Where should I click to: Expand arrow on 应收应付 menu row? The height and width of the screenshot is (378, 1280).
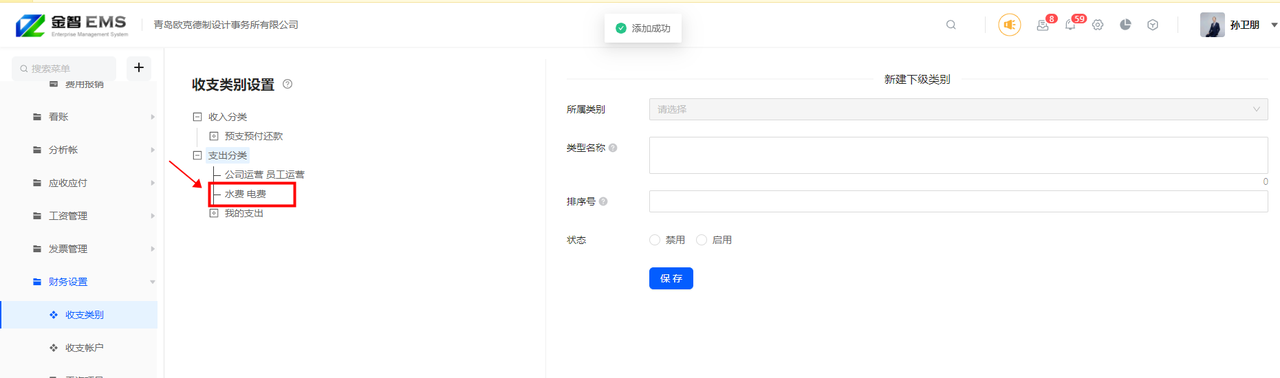click(x=152, y=183)
